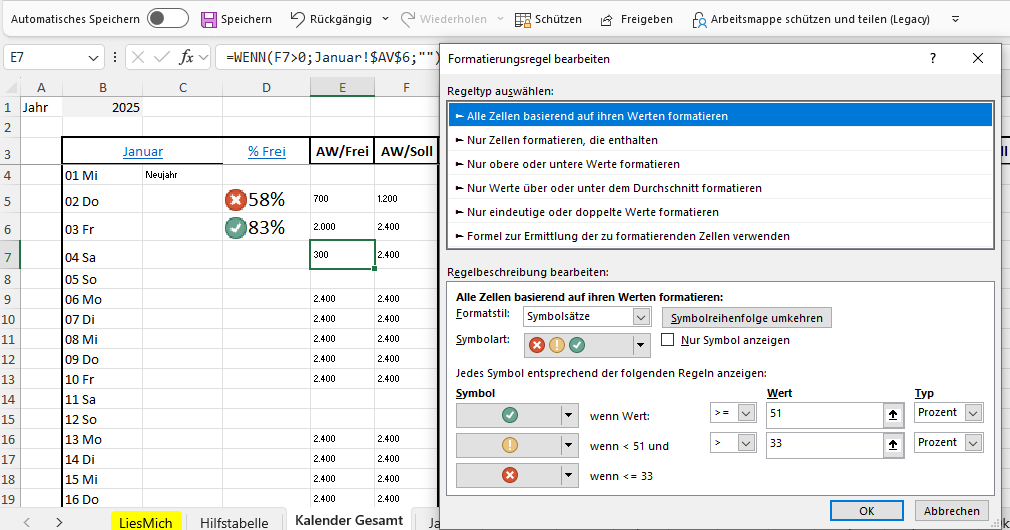Screen dimensions: 1010x530
Task: Click range selector arrow beside value 51
Action: [893, 415]
